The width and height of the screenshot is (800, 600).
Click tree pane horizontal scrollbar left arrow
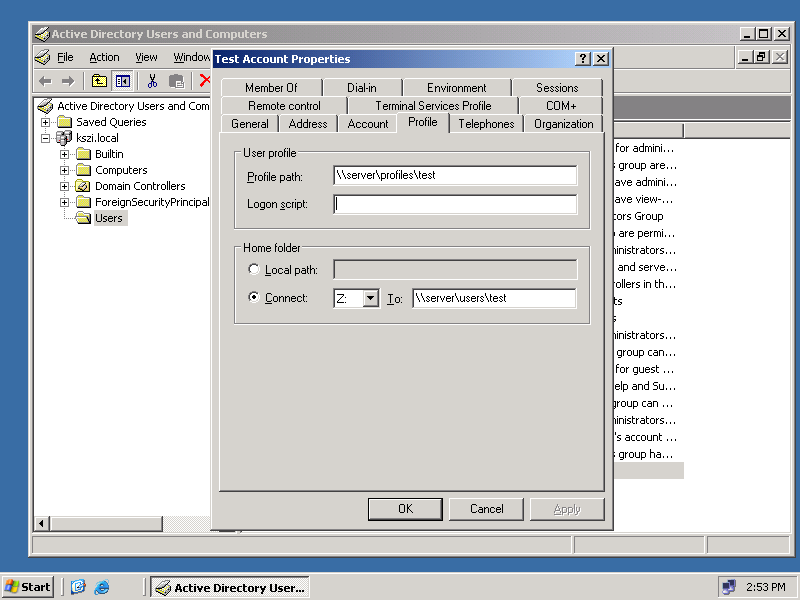point(42,523)
